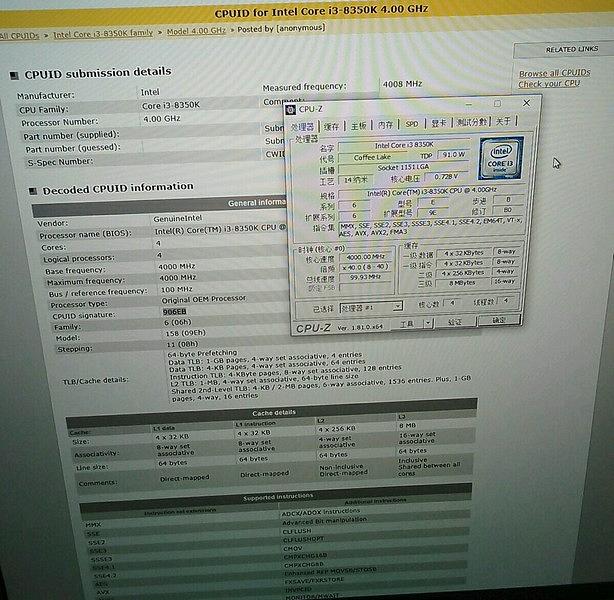Switch to the 主板 tab

(x=358, y=125)
